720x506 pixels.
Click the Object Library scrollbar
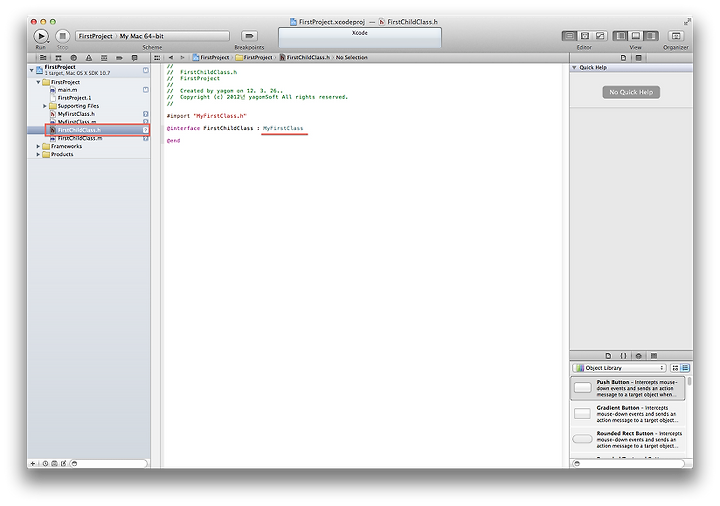pos(689,382)
